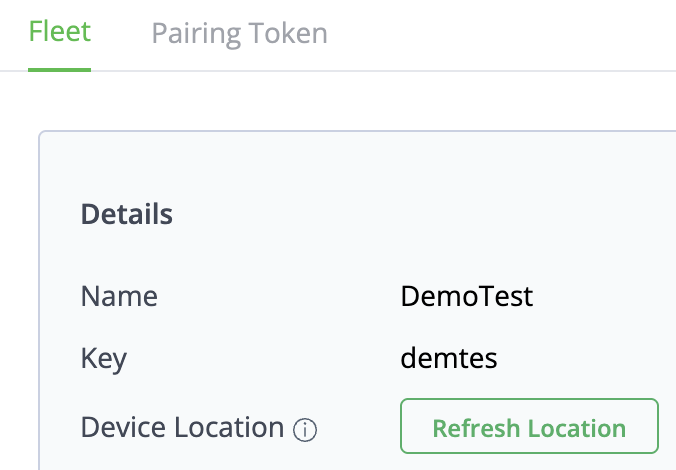Update device position with green outlined button
This screenshot has width=676, height=470.
[x=529, y=428]
